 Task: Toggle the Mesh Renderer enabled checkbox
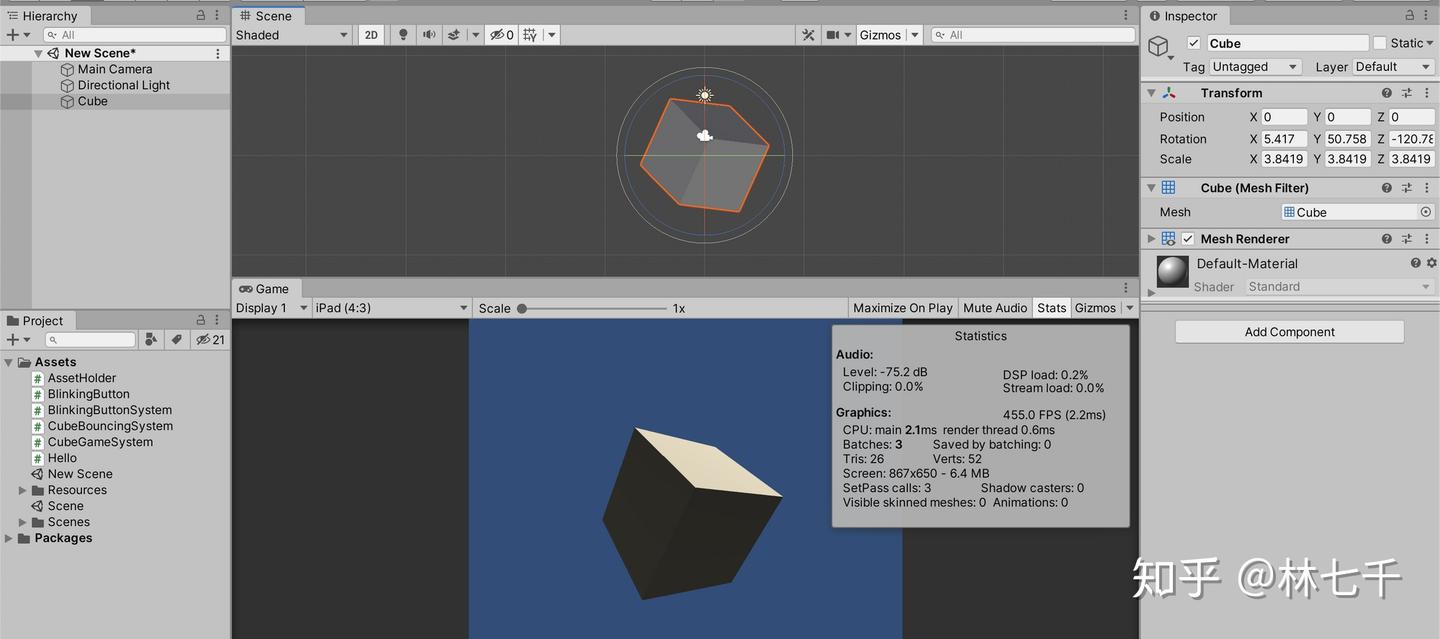[x=1187, y=238]
